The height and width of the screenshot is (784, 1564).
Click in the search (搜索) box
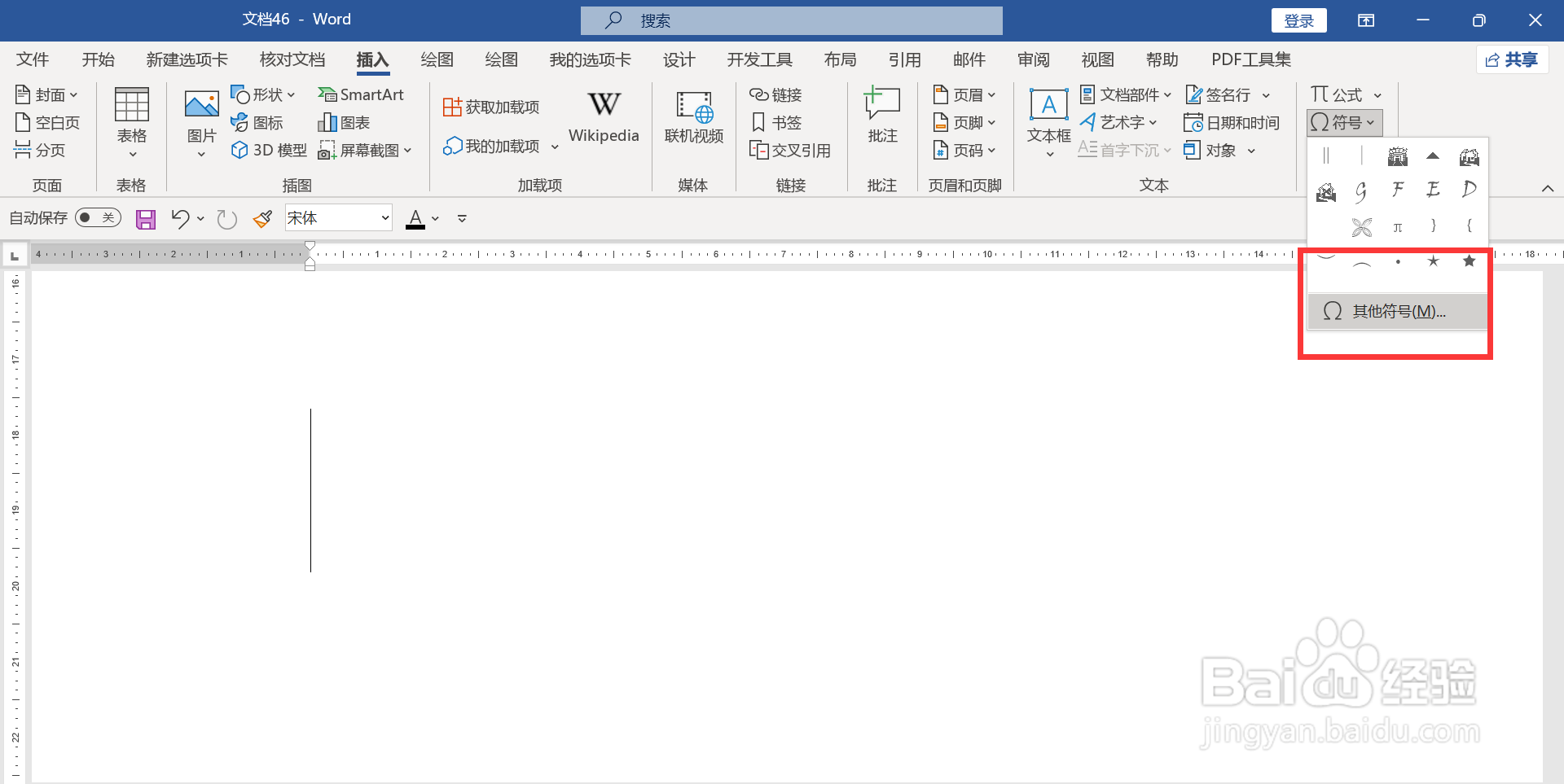[x=791, y=20]
